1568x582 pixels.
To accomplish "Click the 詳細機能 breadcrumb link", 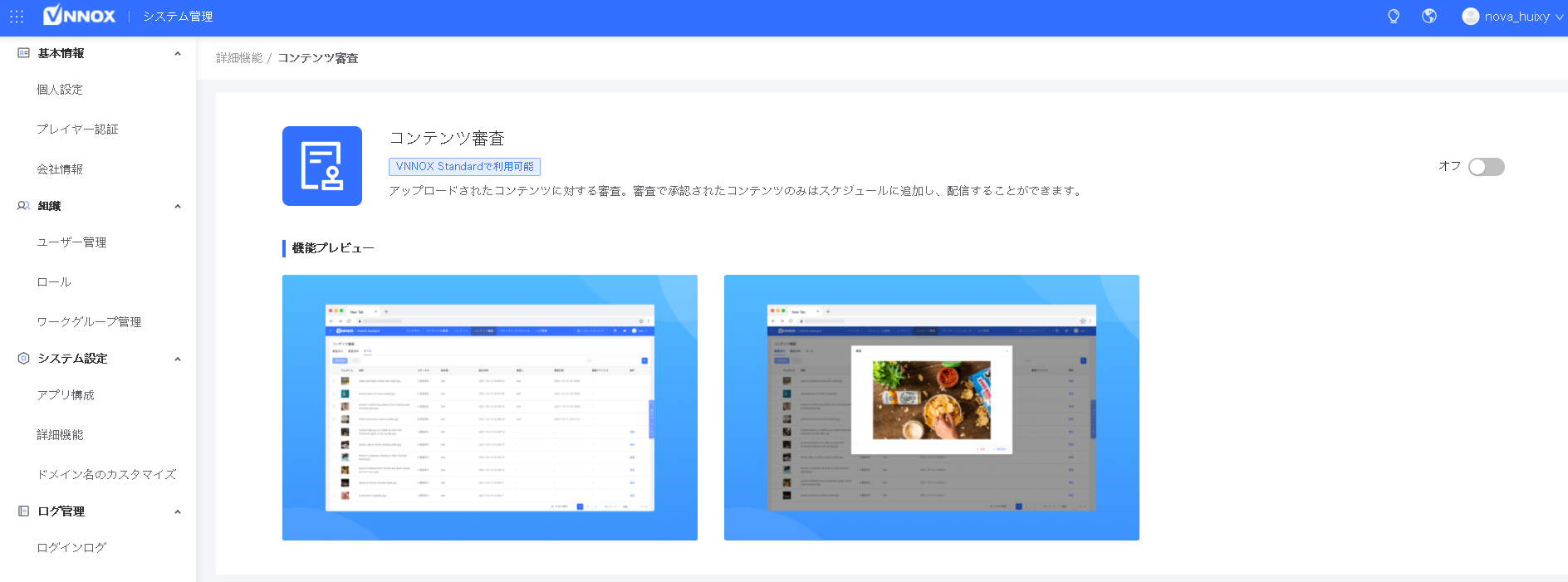I will (x=239, y=58).
